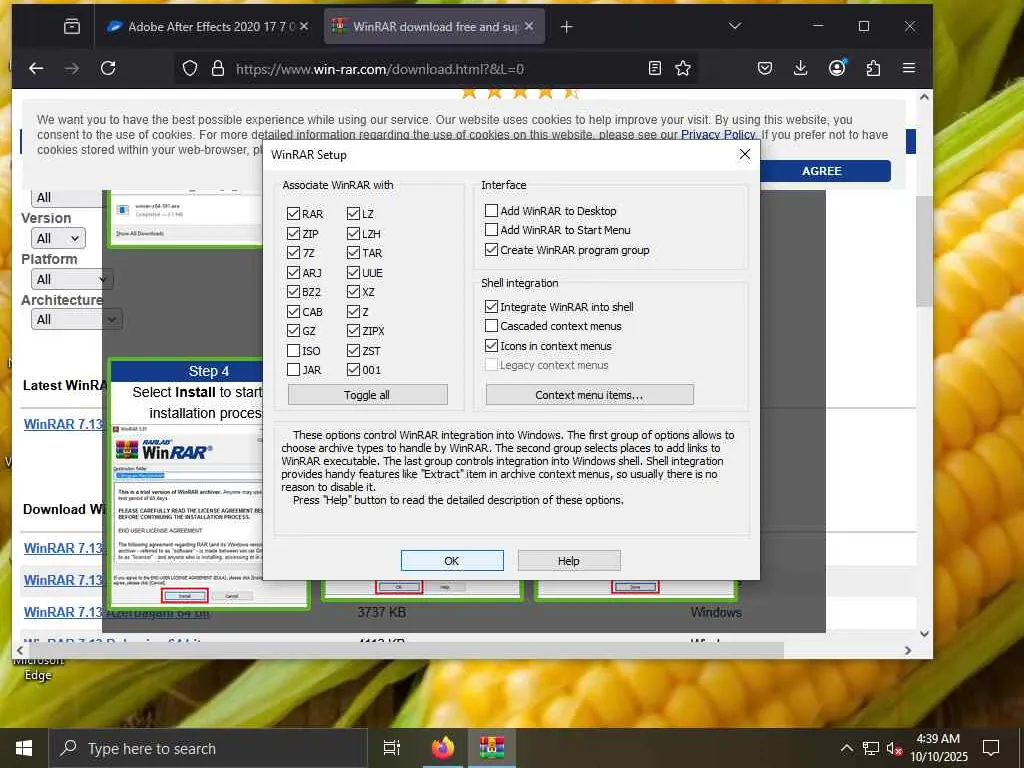Uncheck the RAR association checkbox

click(x=293, y=214)
